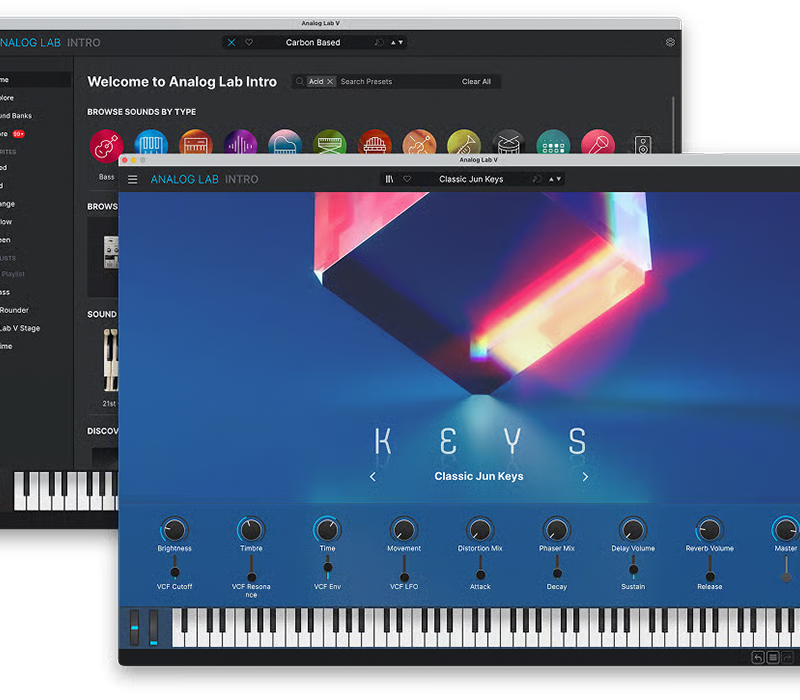
Task: Select the orange violin Strings sound type icon
Action: pos(419,142)
